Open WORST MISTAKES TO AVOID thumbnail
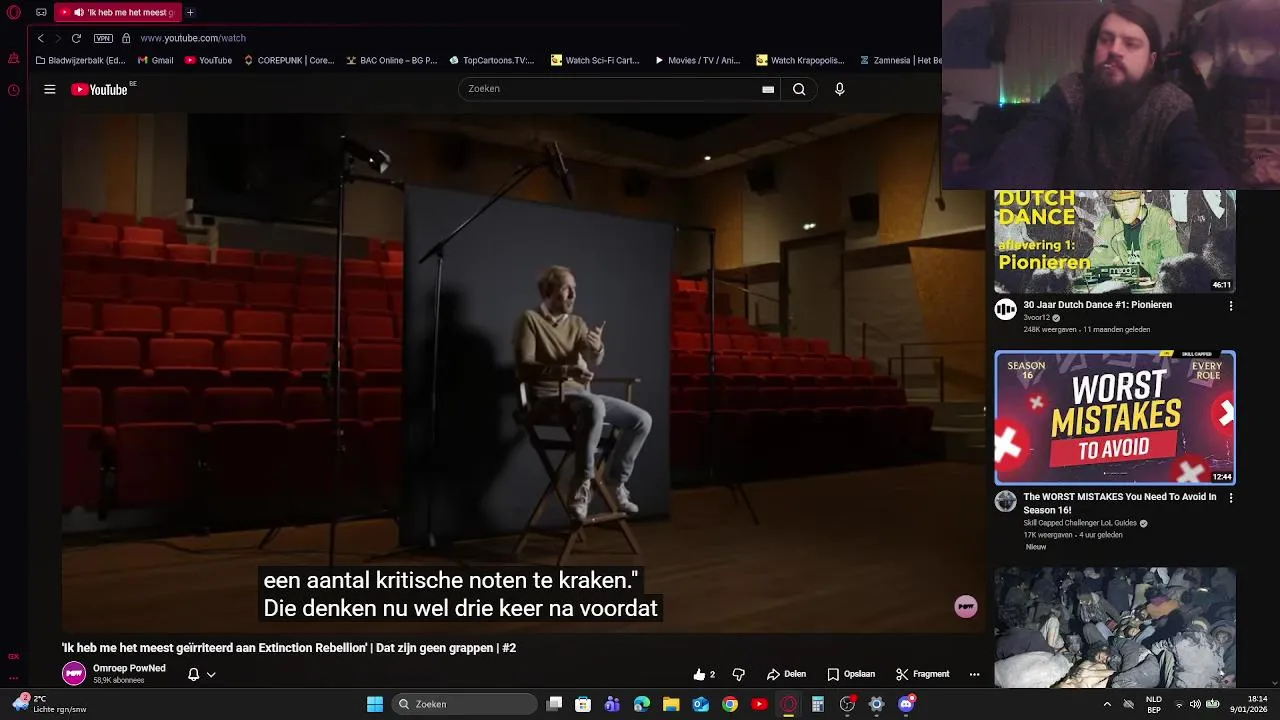 coord(1115,417)
